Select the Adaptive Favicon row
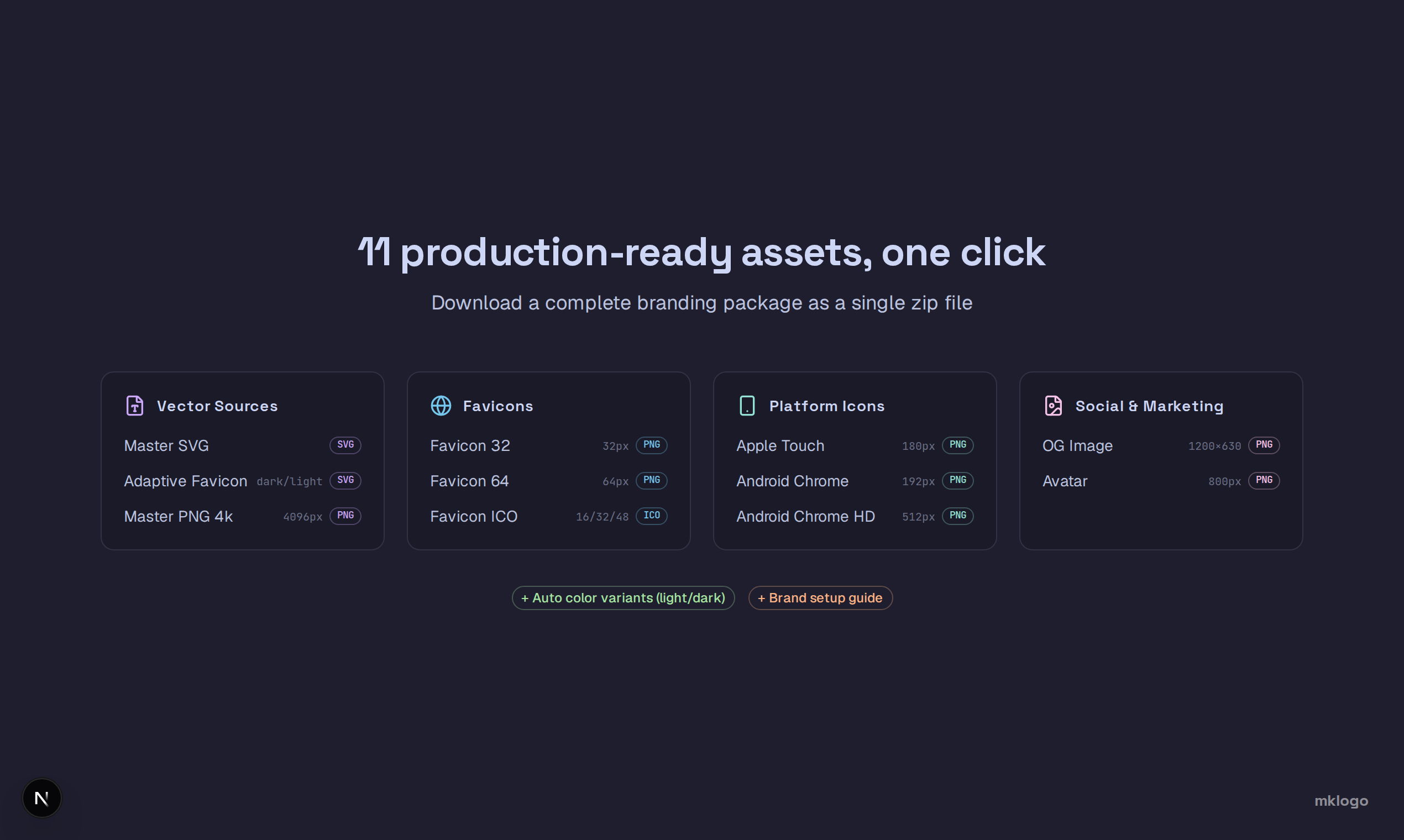The height and width of the screenshot is (840, 1404). point(186,481)
